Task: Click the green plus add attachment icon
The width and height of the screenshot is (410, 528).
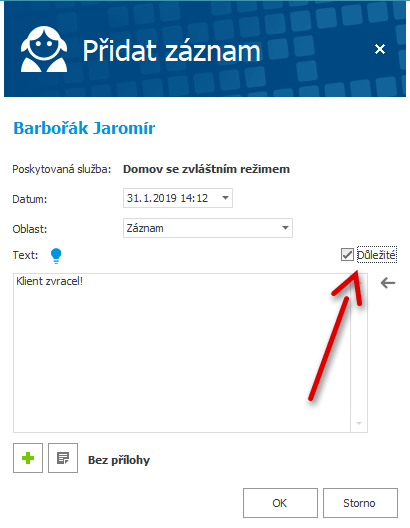Action: pos(28,458)
